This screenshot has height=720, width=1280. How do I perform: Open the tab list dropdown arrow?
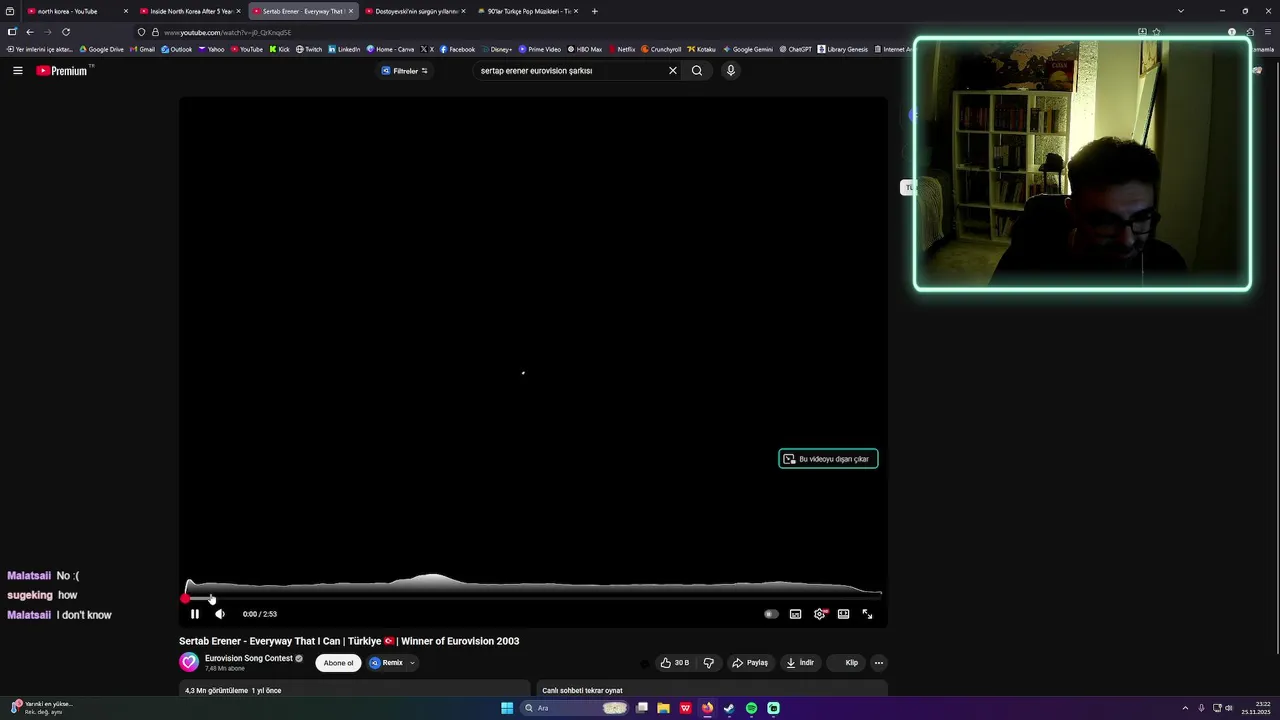(1181, 11)
